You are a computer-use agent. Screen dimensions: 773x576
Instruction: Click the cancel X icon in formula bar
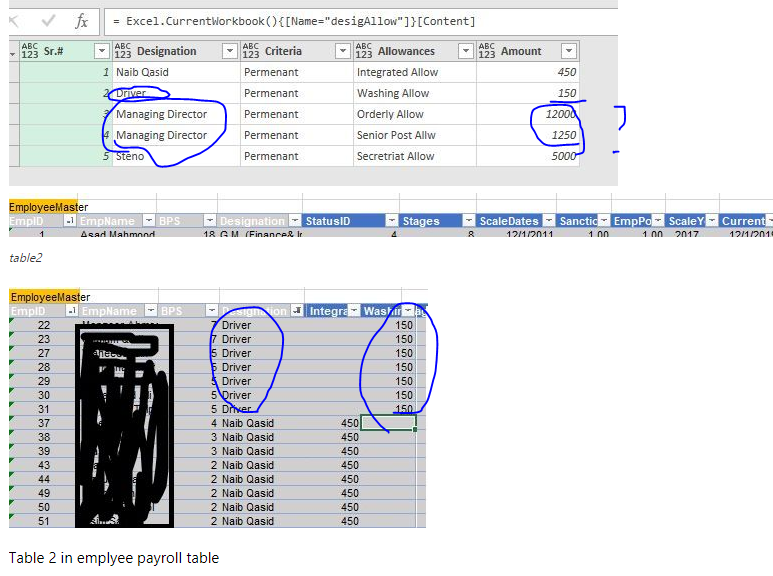click(14, 21)
